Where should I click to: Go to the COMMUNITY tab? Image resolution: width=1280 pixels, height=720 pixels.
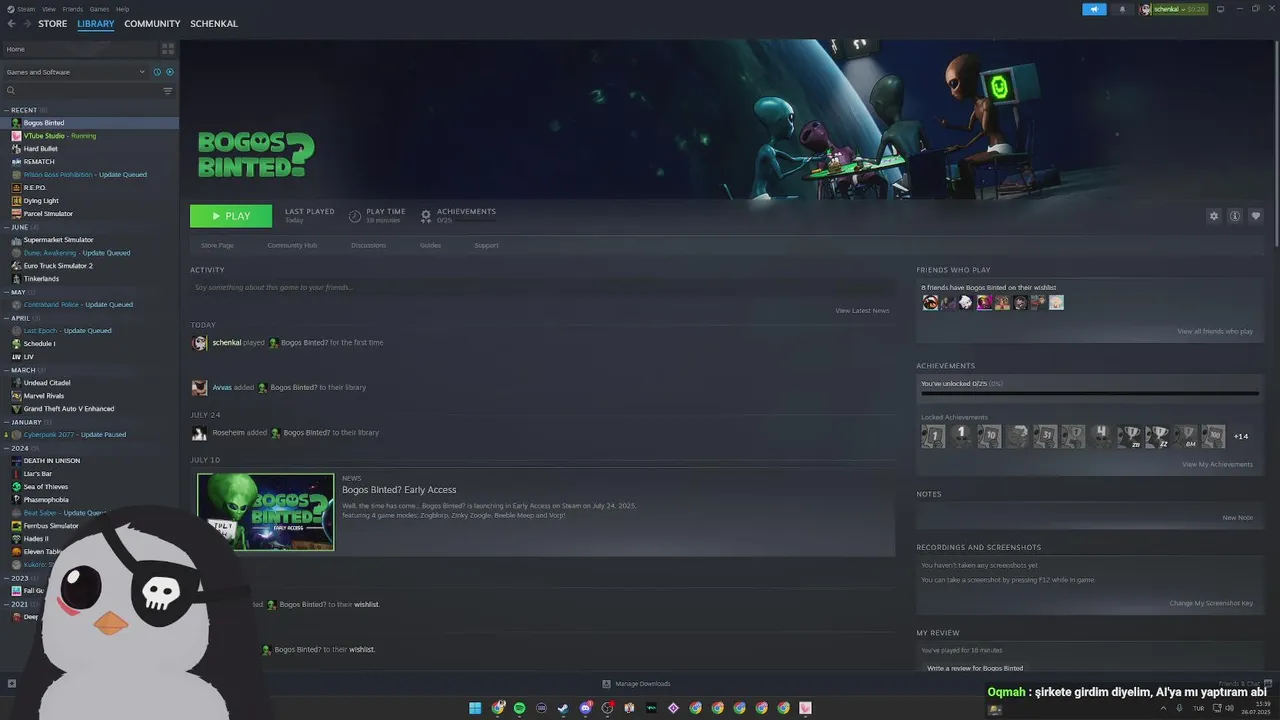152,24
